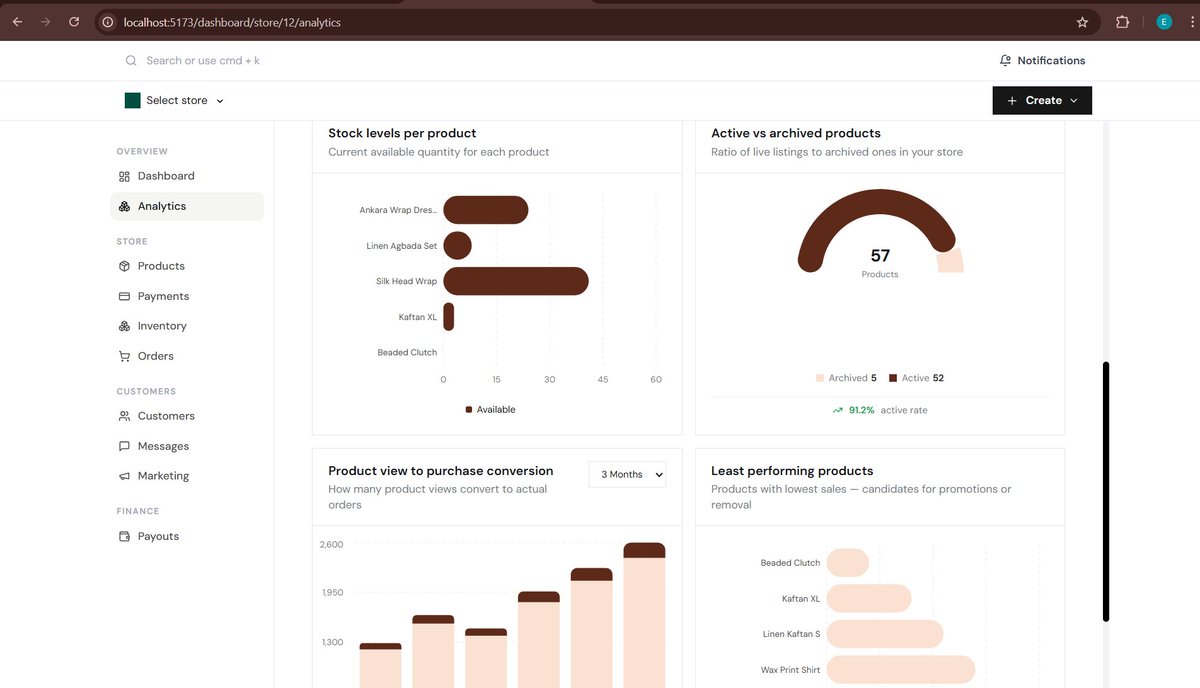The image size is (1200, 688).
Task: Navigate to Inventory in sidebar
Action: 187,326
